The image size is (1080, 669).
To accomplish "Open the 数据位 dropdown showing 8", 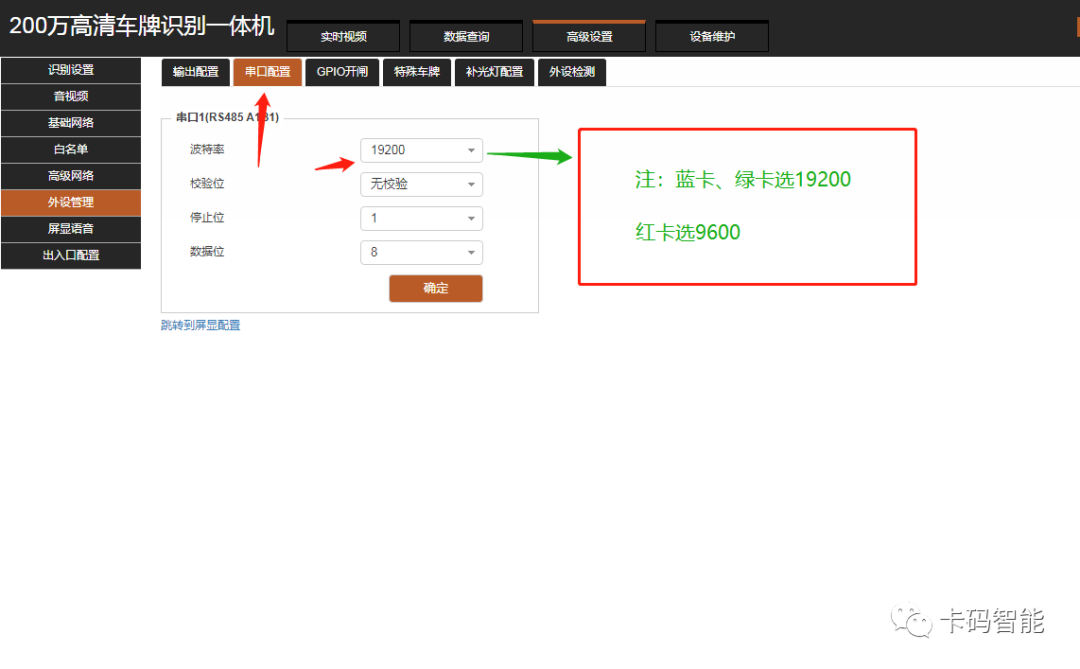I will (x=422, y=253).
